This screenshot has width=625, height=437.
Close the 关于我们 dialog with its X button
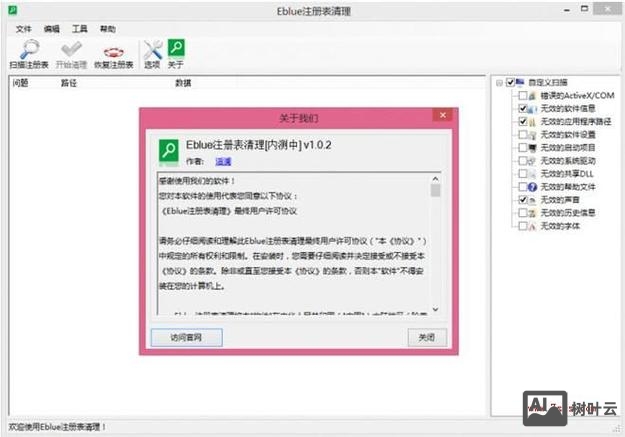(443, 115)
